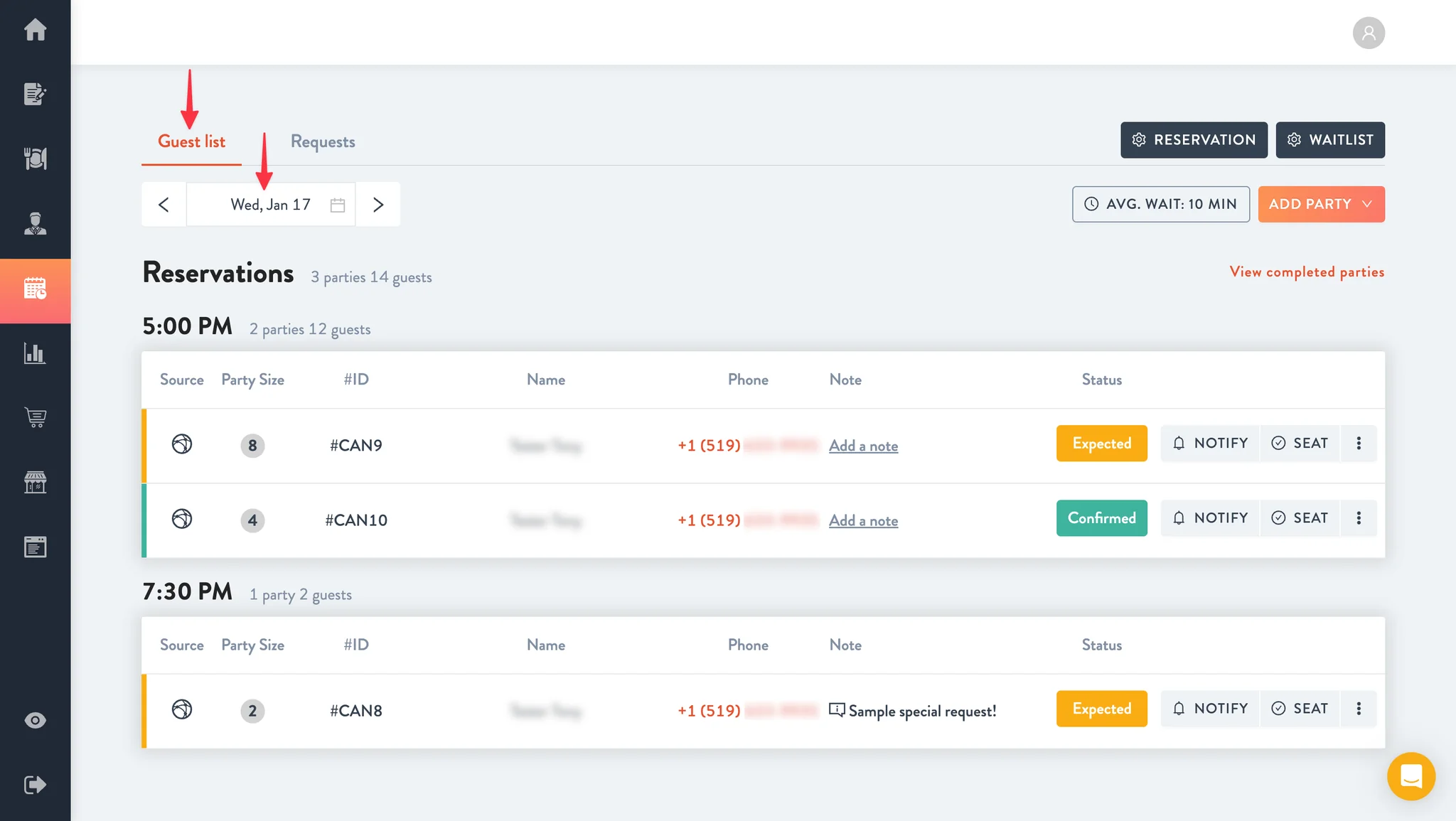Open View completed parties link
1456x821 pixels.
pyautogui.click(x=1307, y=272)
